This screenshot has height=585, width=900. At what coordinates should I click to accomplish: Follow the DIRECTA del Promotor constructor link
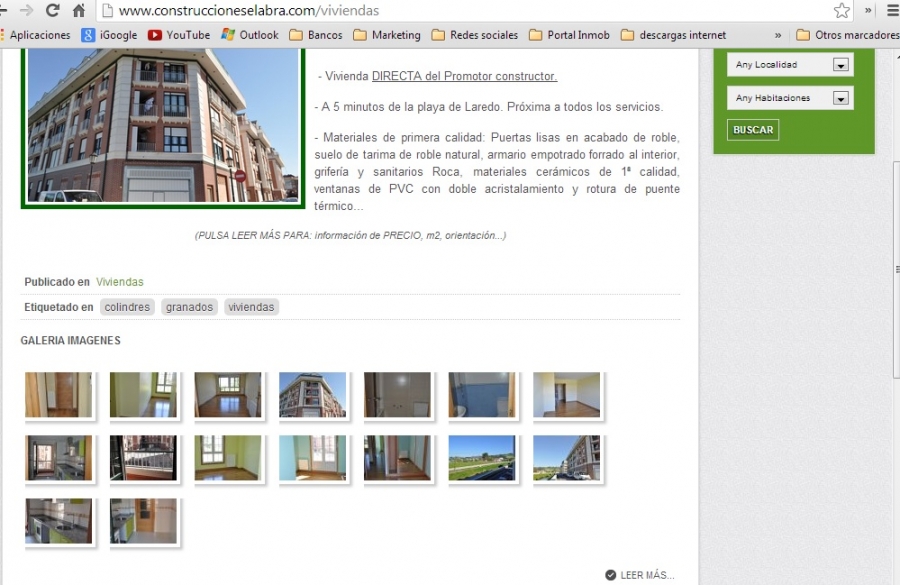pos(464,76)
